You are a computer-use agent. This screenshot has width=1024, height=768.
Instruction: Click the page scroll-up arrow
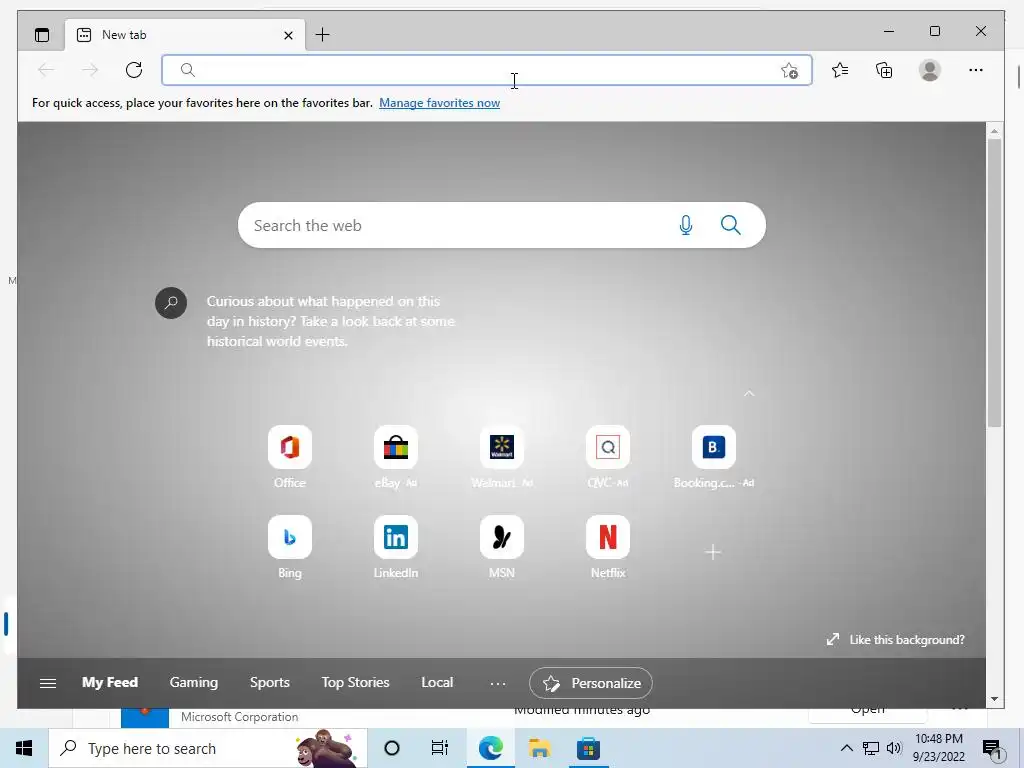994,131
